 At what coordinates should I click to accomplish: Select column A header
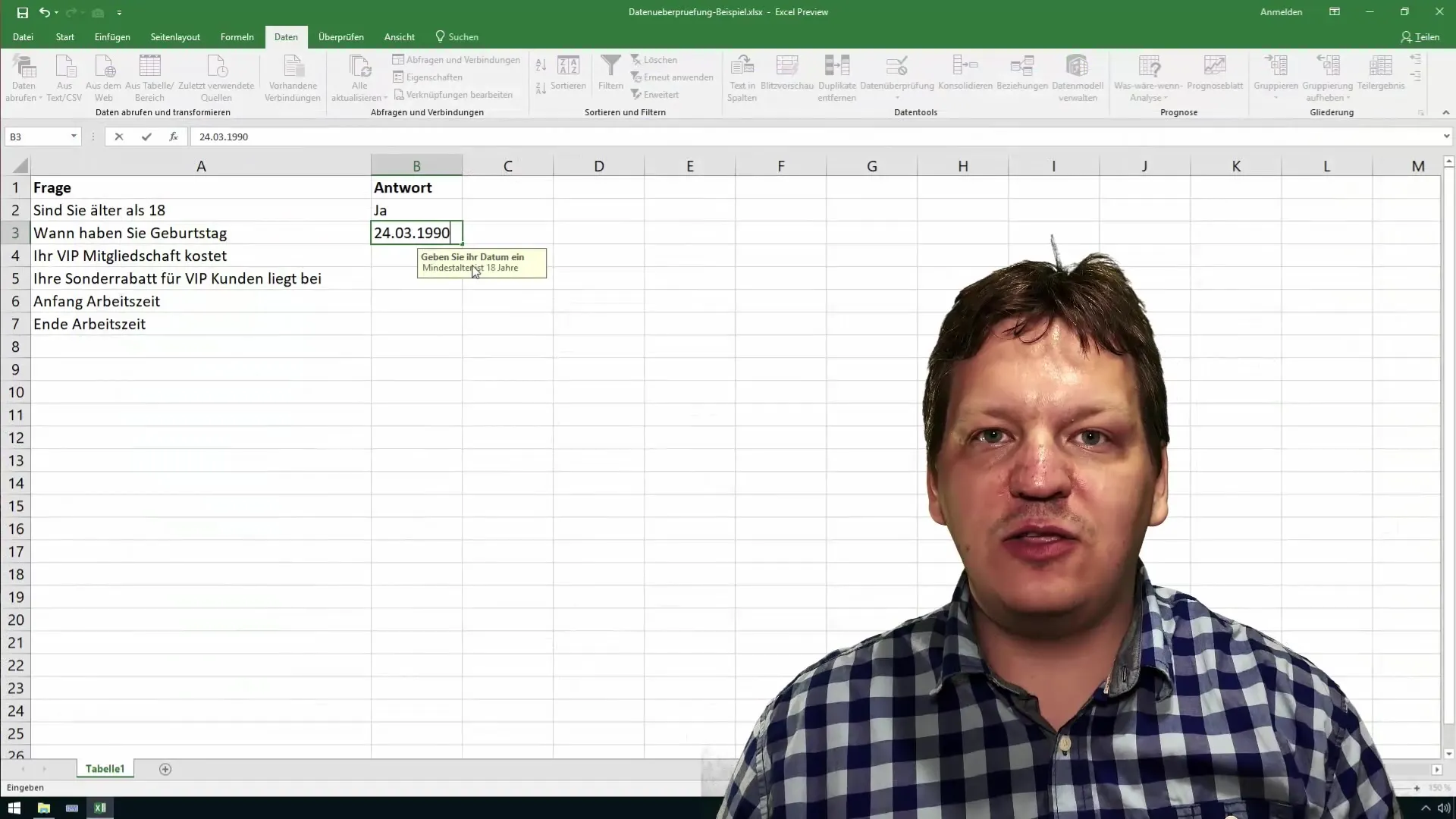point(201,165)
